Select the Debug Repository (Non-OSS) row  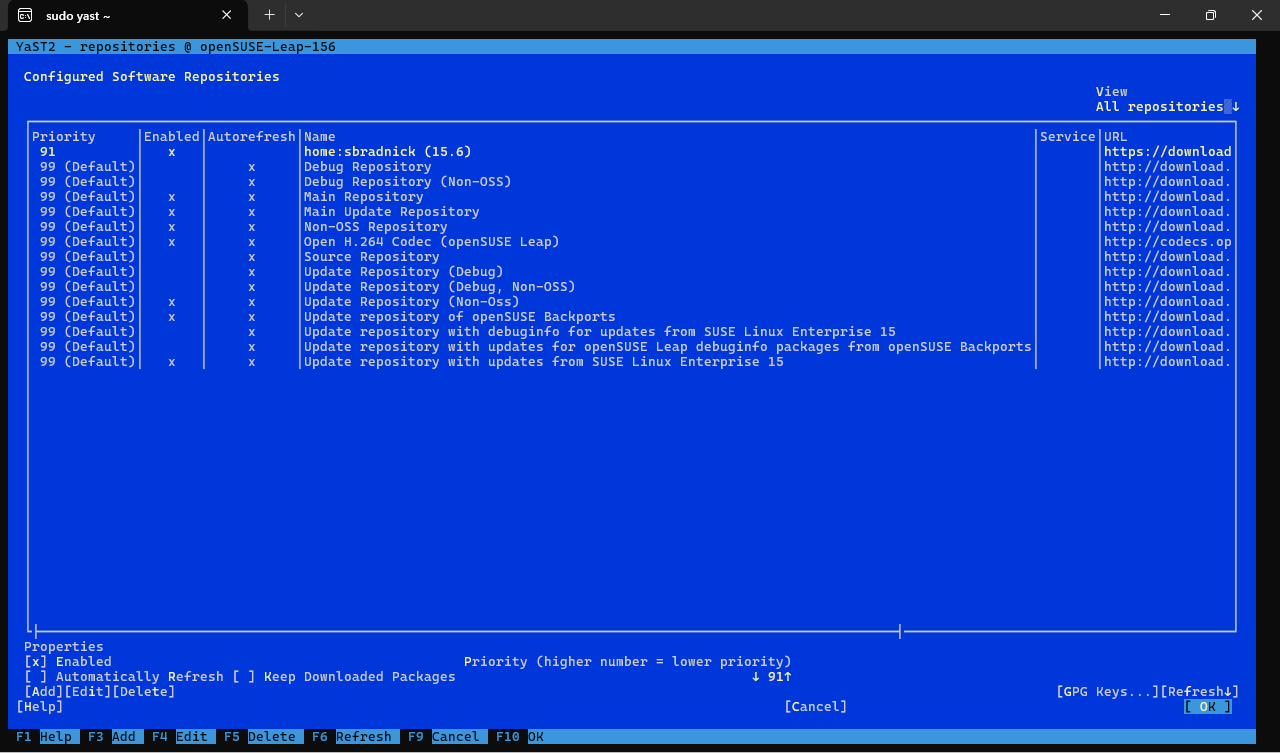tap(632, 182)
